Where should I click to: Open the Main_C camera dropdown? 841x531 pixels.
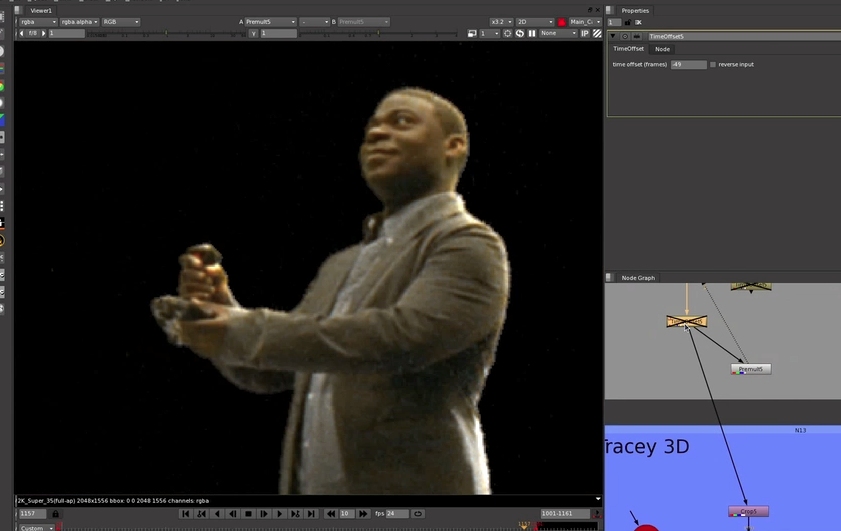pos(585,22)
